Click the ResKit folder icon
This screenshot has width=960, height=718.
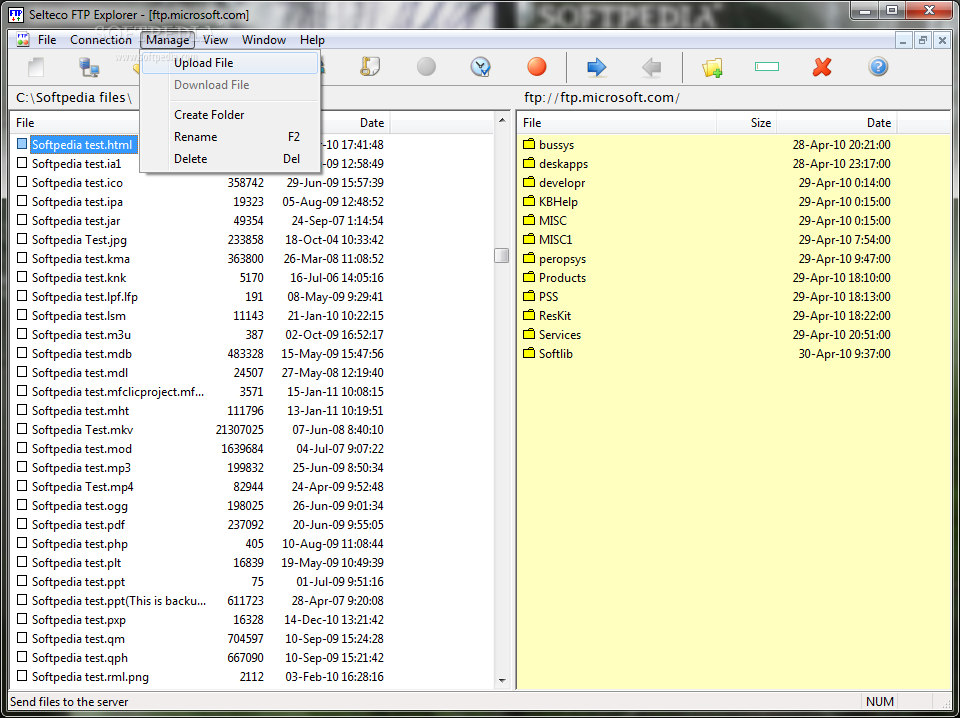click(x=530, y=315)
